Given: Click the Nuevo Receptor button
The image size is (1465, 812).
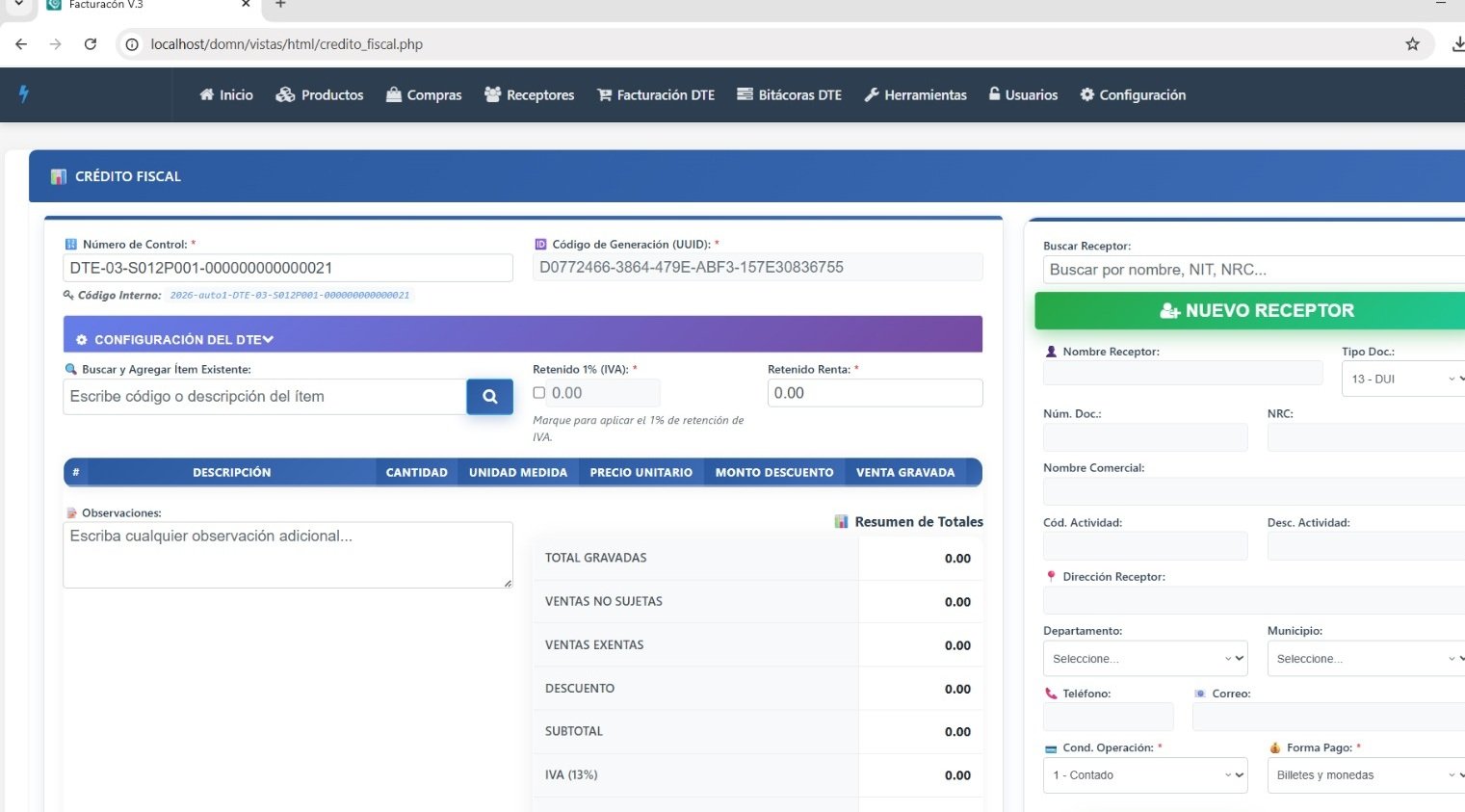Looking at the screenshot, I should point(1256,311).
